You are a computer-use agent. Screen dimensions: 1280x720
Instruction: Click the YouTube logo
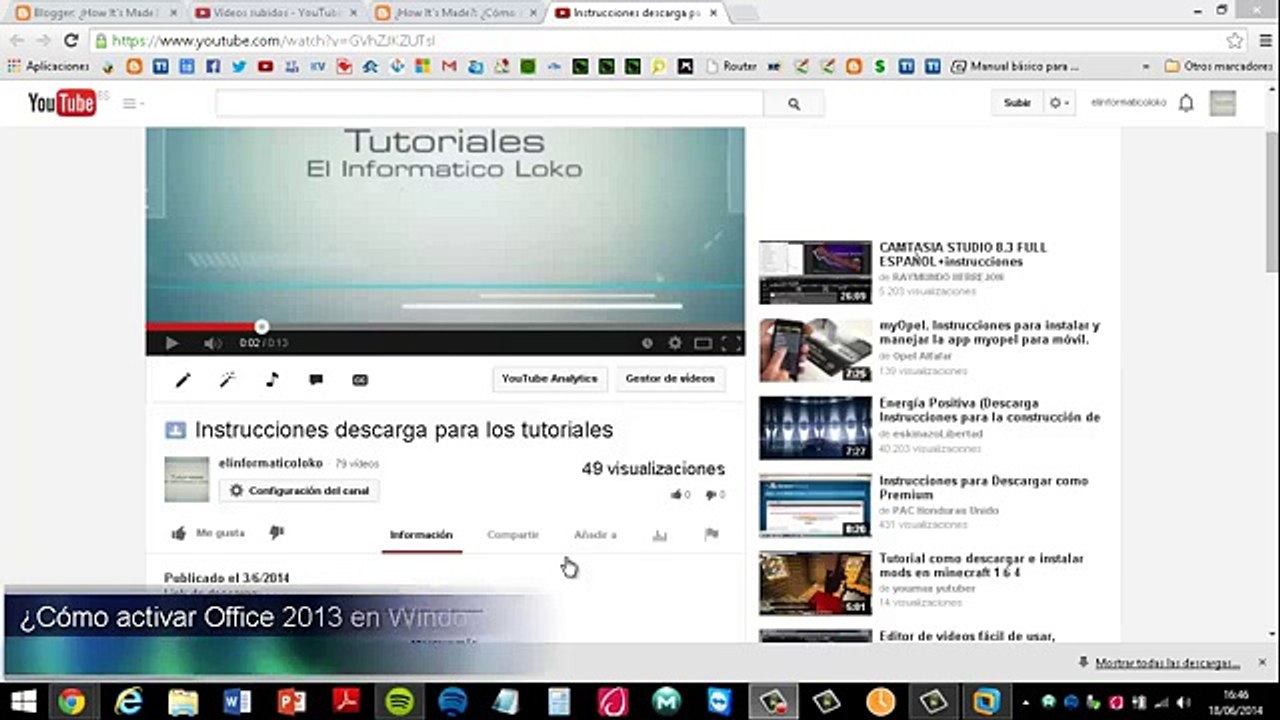tap(62, 102)
